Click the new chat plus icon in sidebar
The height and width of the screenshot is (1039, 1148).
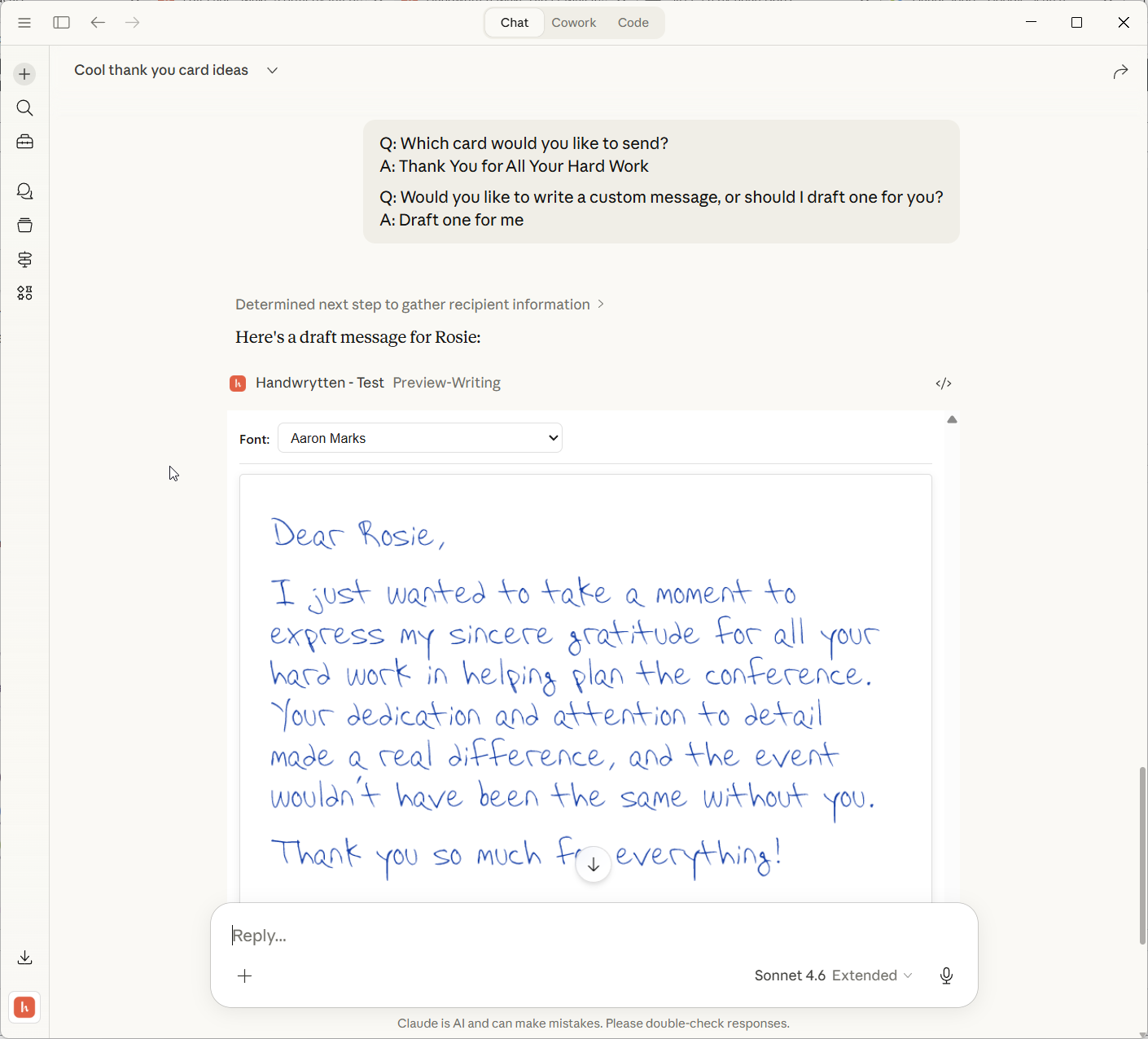coord(24,74)
